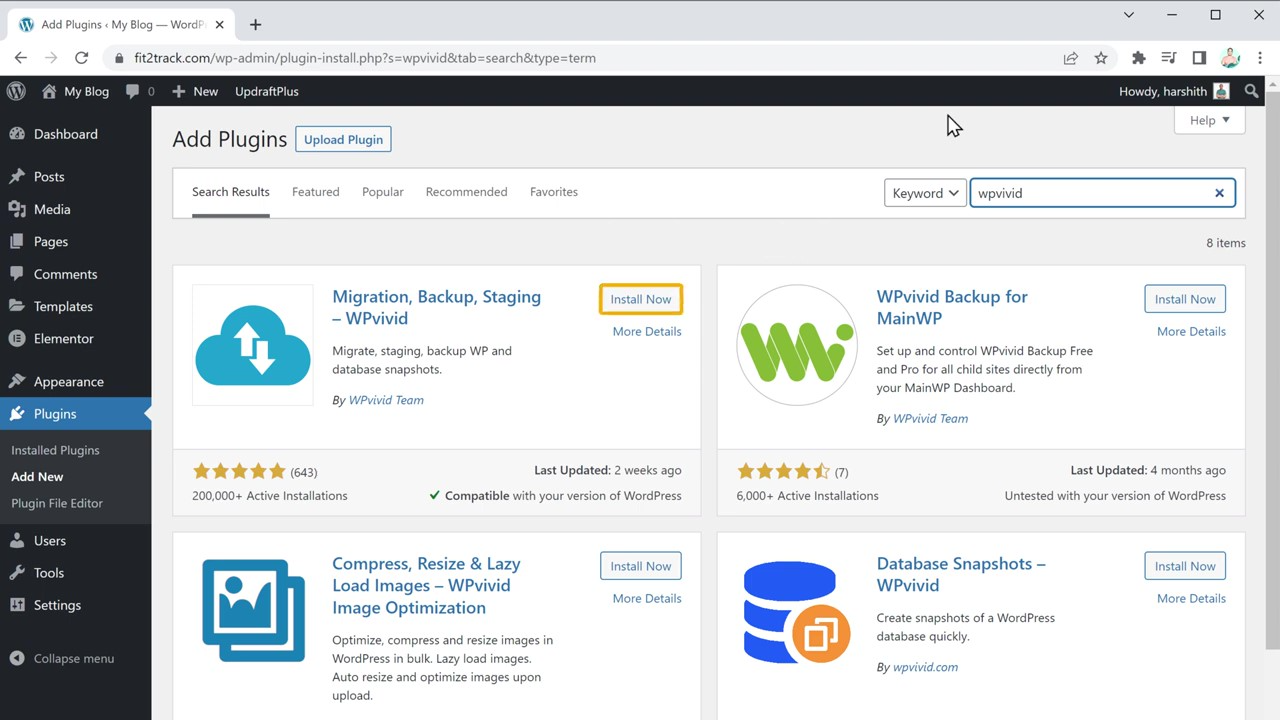
Task: Open Comments via the speech bubble icon
Action: (x=132, y=91)
